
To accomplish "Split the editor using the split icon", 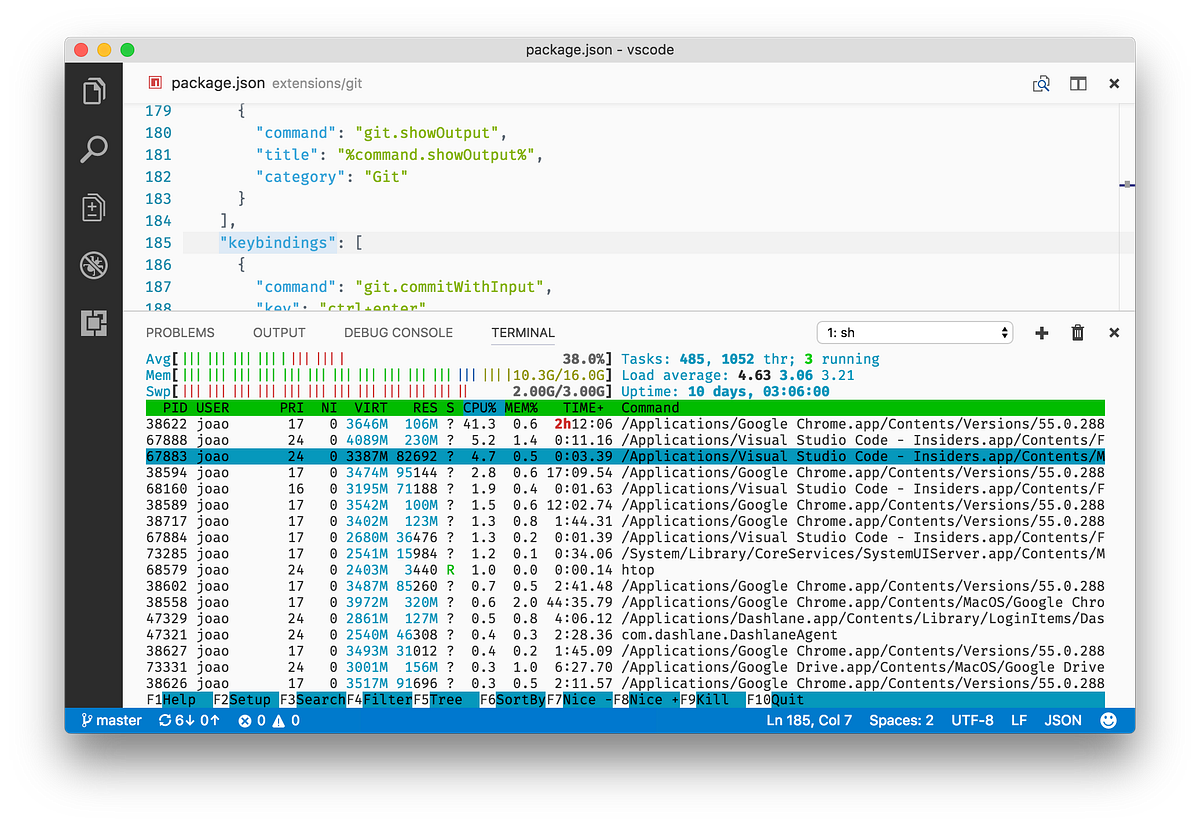I will point(1078,84).
